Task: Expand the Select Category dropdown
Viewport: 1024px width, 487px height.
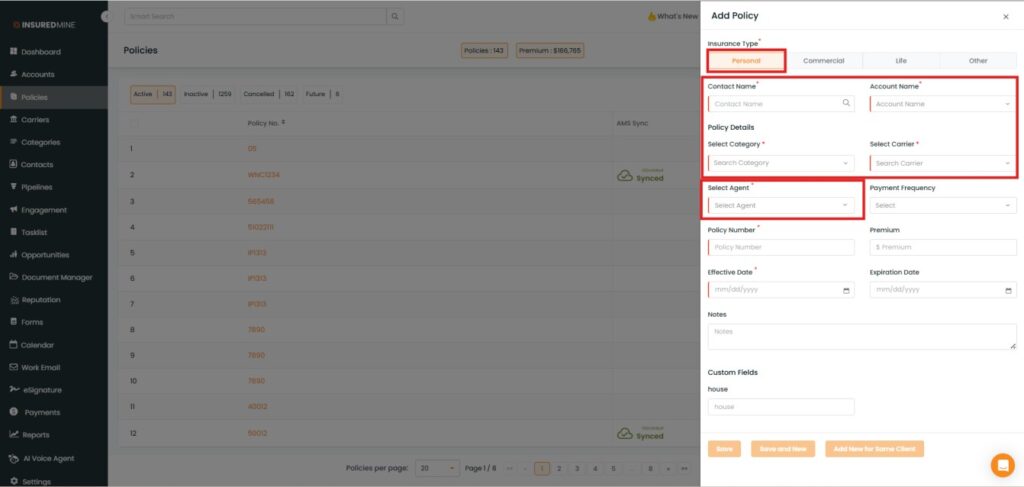Action: point(781,163)
